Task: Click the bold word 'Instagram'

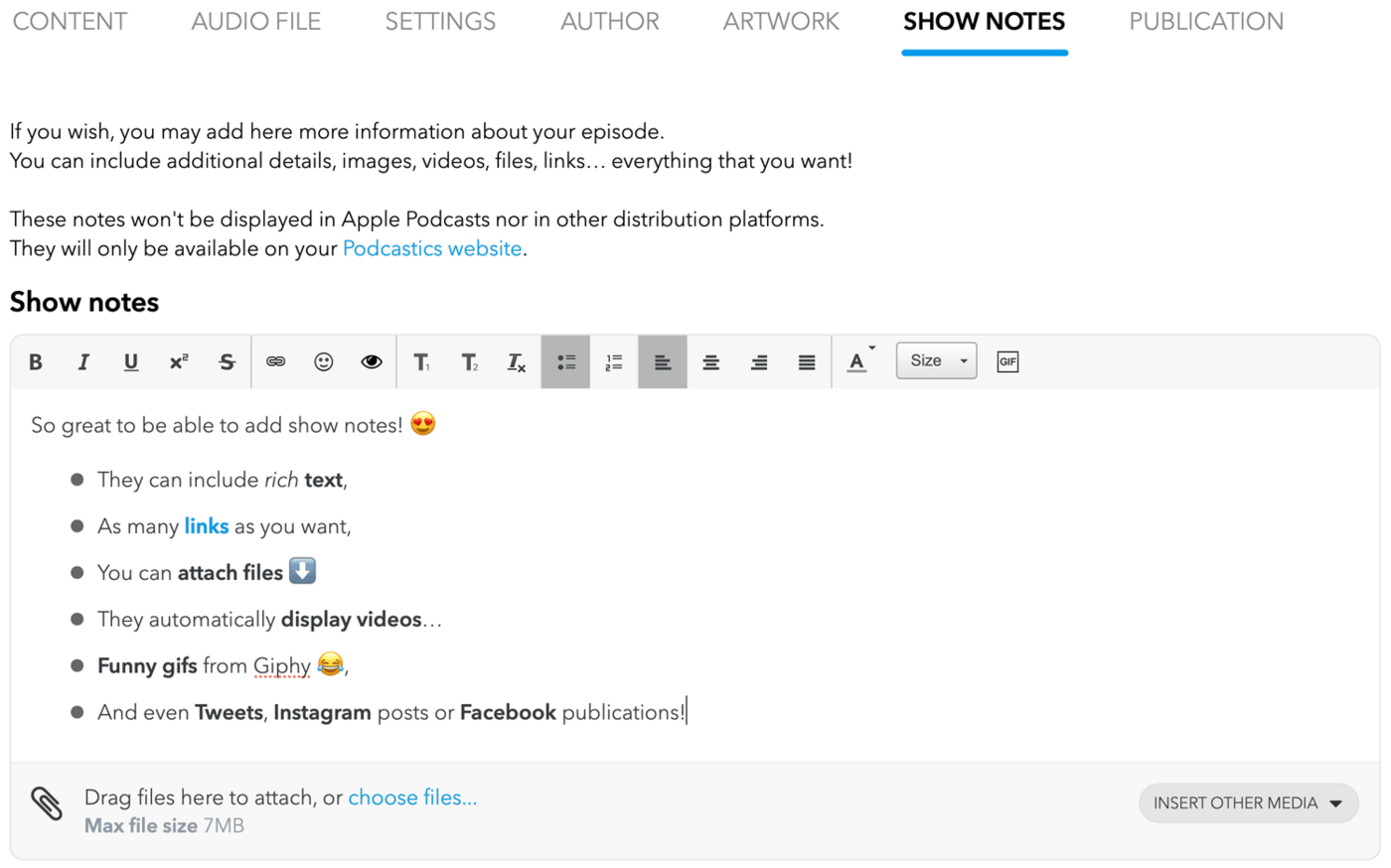Action: tap(322, 713)
